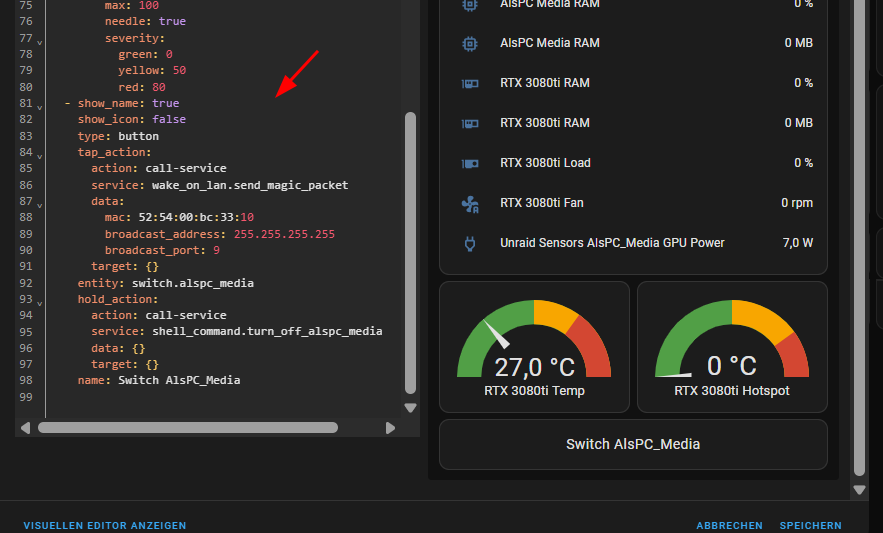This screenshot has width=883, height=533.
Task: Open the visual editor via VISUELLEN EDITOR ANZEIGEN
Action: (x=105, y=525)
